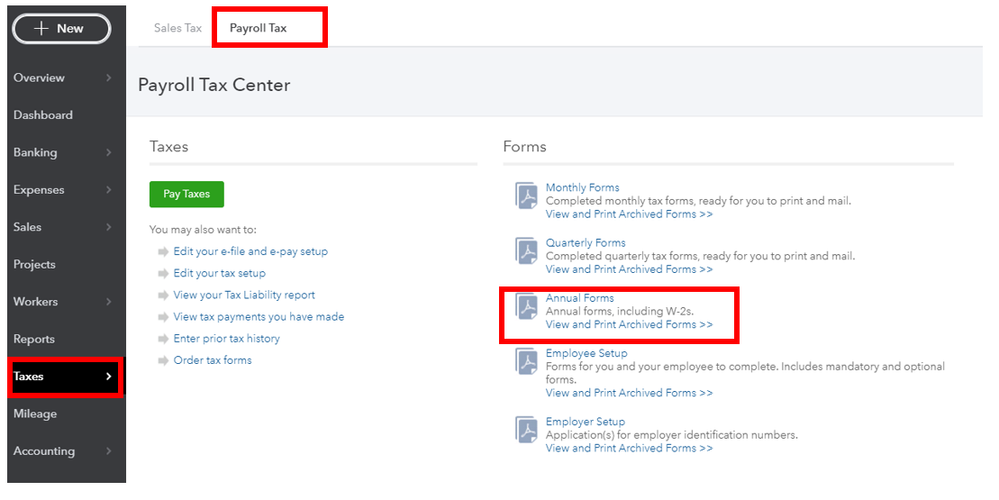The height and width of the screenshot is (500, 999).
Task: Click the Employer Setup PDF icon
Action: tap(526, 430)
